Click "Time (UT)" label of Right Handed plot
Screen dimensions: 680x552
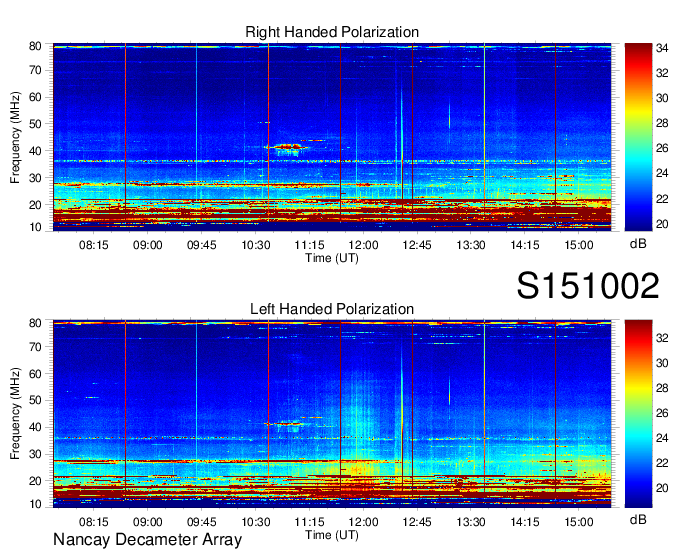(332, 258)
